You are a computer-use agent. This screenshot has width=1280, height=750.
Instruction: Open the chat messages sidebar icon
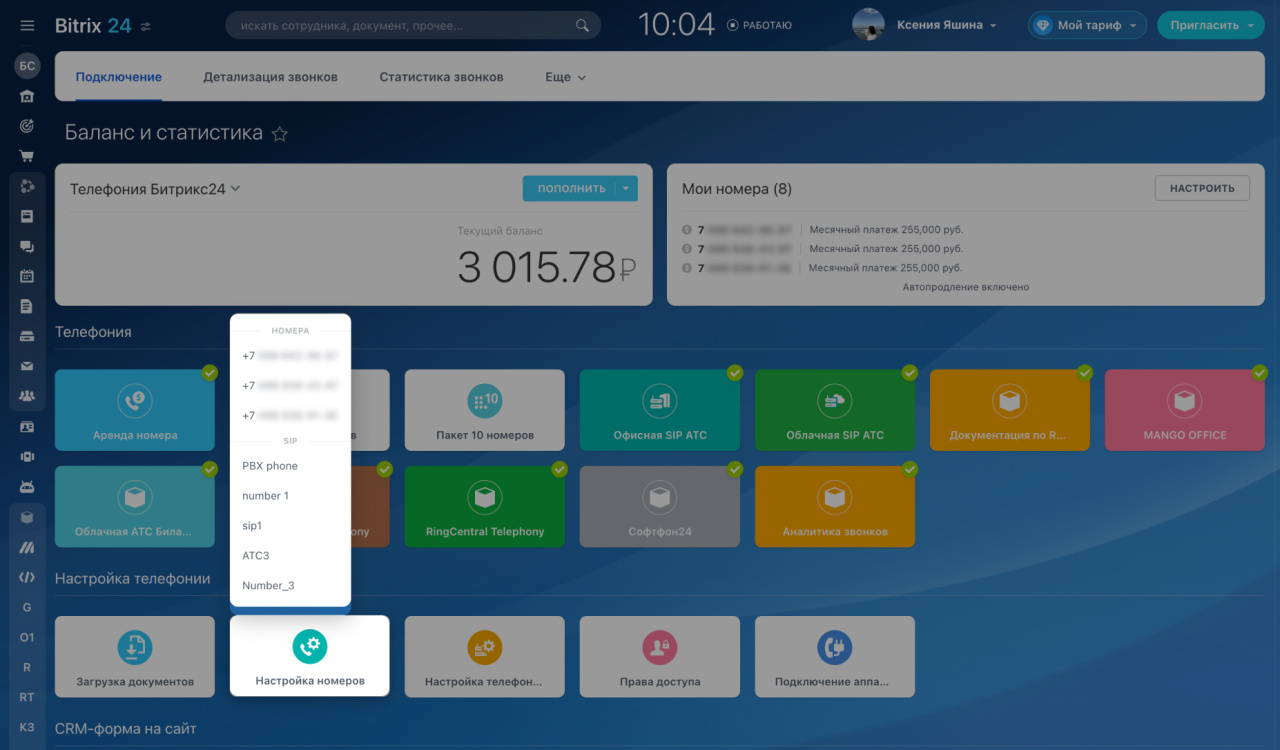tap(27, 246)
